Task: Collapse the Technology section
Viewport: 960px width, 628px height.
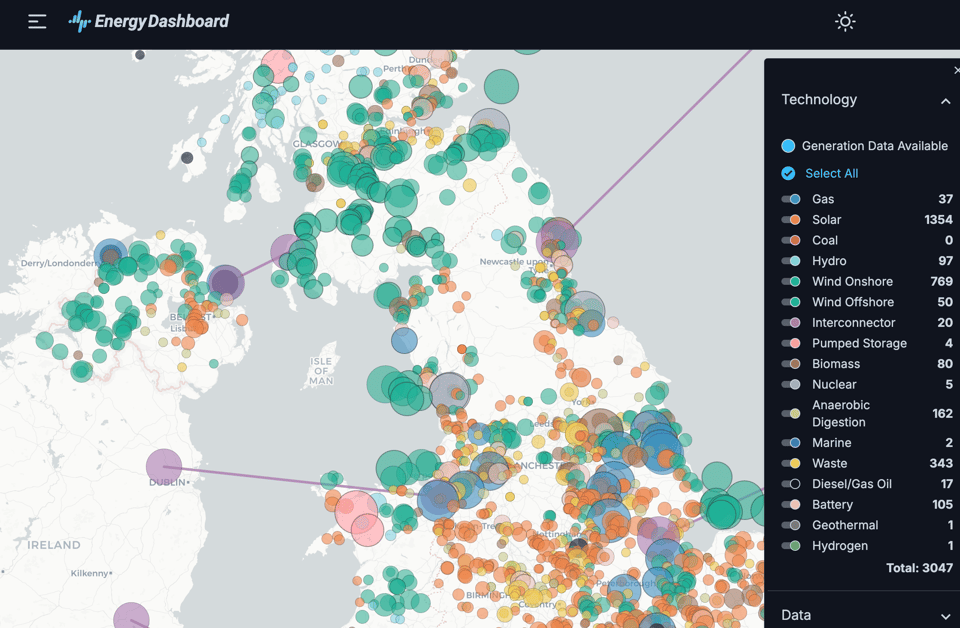Action: (945, 100)
